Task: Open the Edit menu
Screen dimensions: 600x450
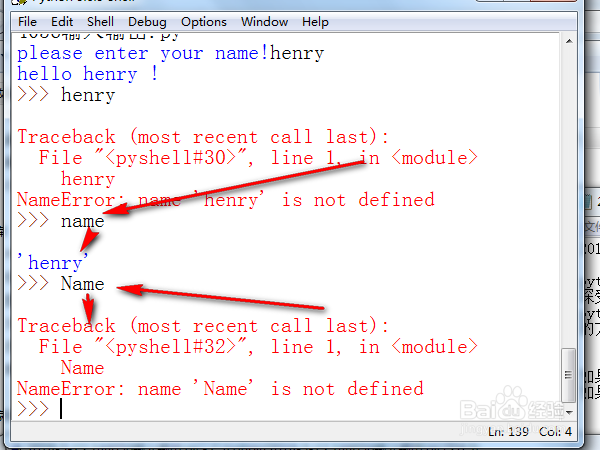Action: (x=62, y=22)
